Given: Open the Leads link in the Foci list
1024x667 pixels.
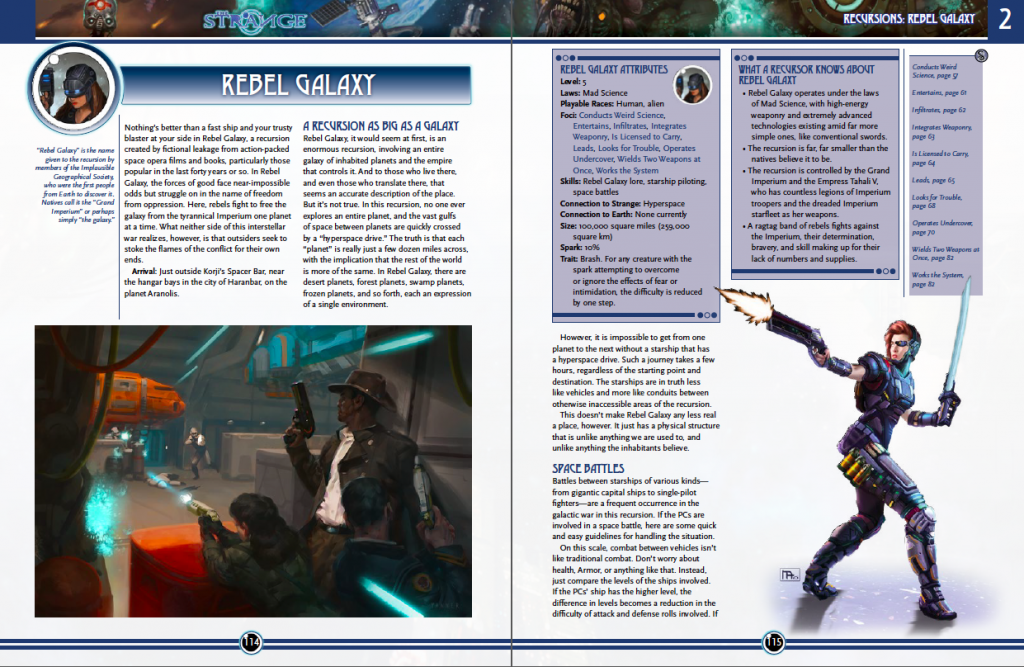Looking at the screenshot, I should tap(583, 148).
